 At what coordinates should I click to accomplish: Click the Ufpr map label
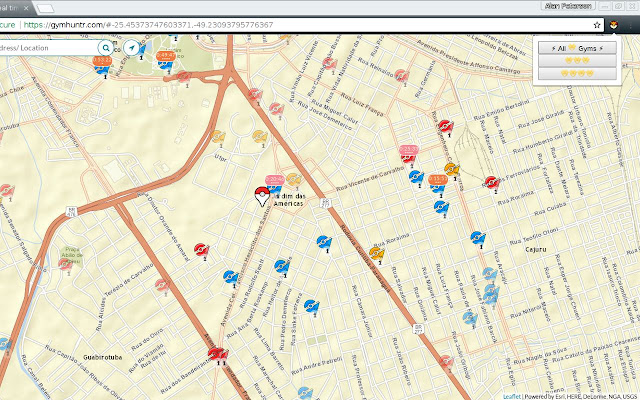point(220,158)
